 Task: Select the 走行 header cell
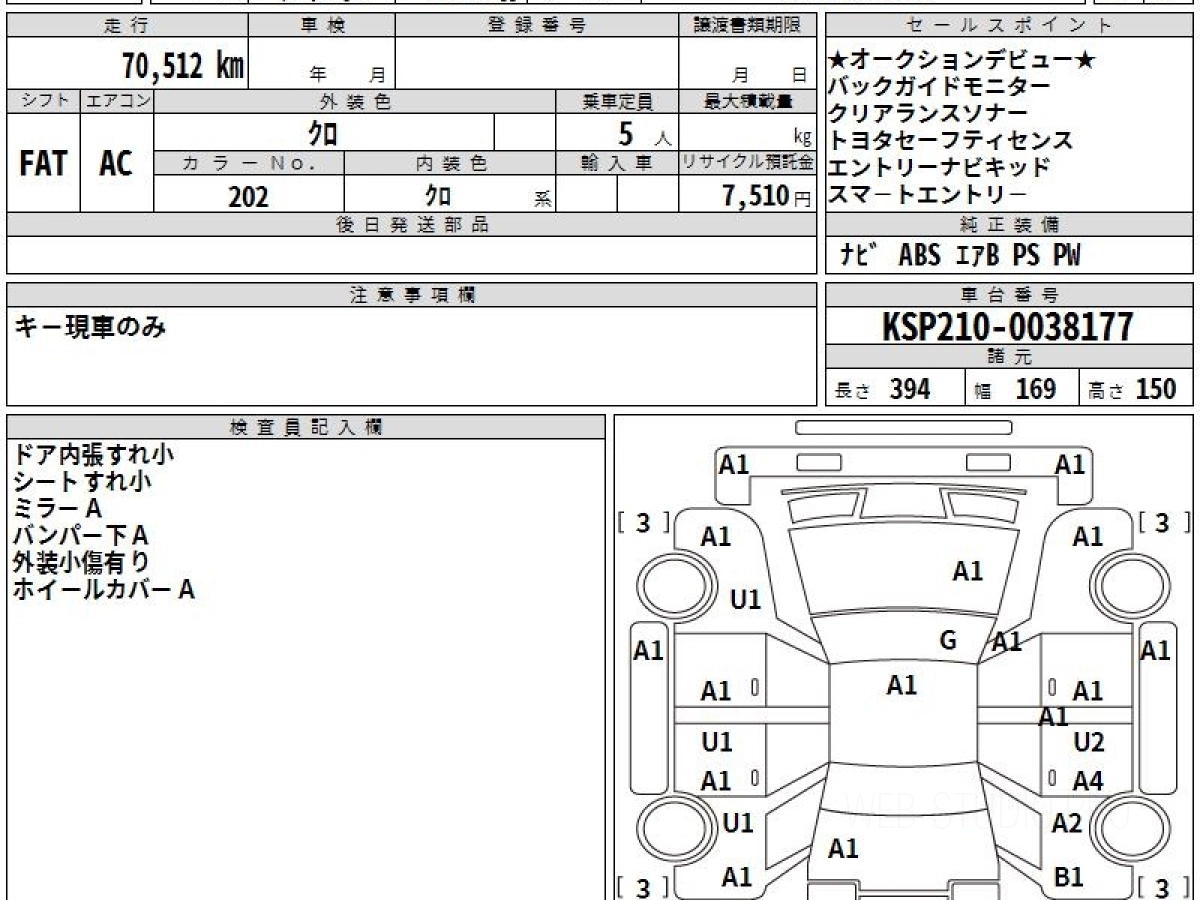coord(127,26)
